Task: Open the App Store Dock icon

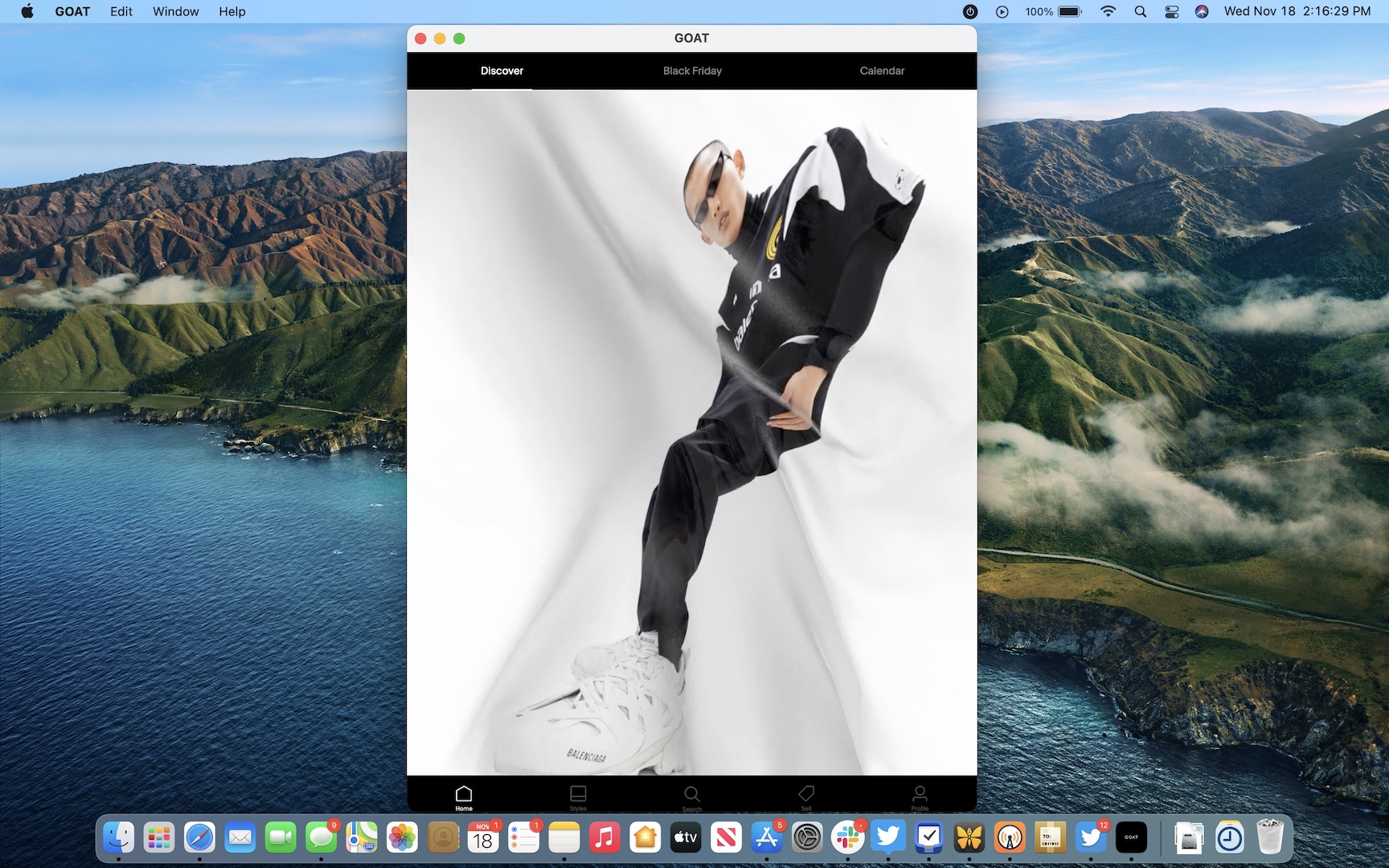Action: pyautogui.click(x=767, y=838)
